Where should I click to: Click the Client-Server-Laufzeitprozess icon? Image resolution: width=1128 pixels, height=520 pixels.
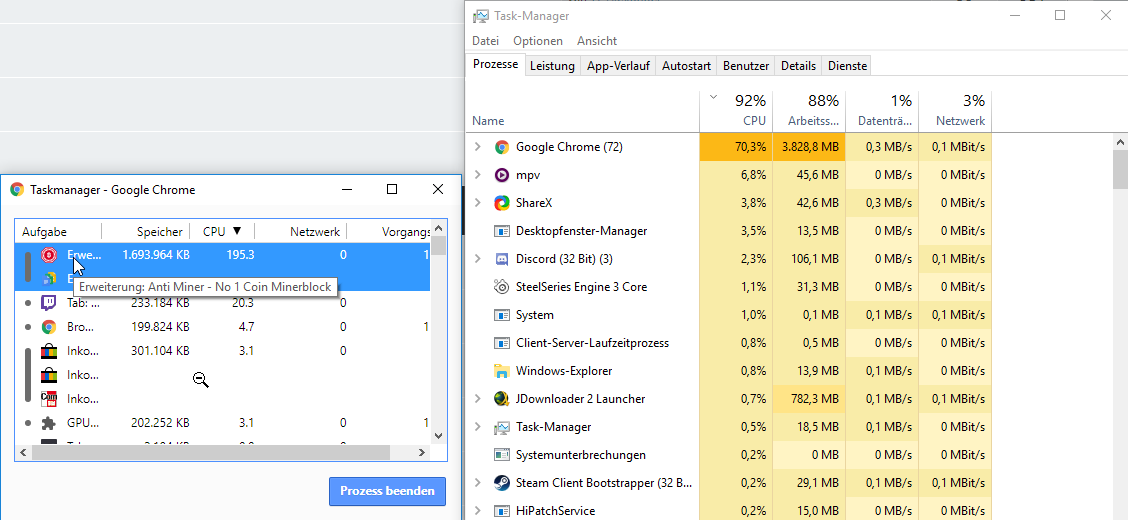click(501, 343)
